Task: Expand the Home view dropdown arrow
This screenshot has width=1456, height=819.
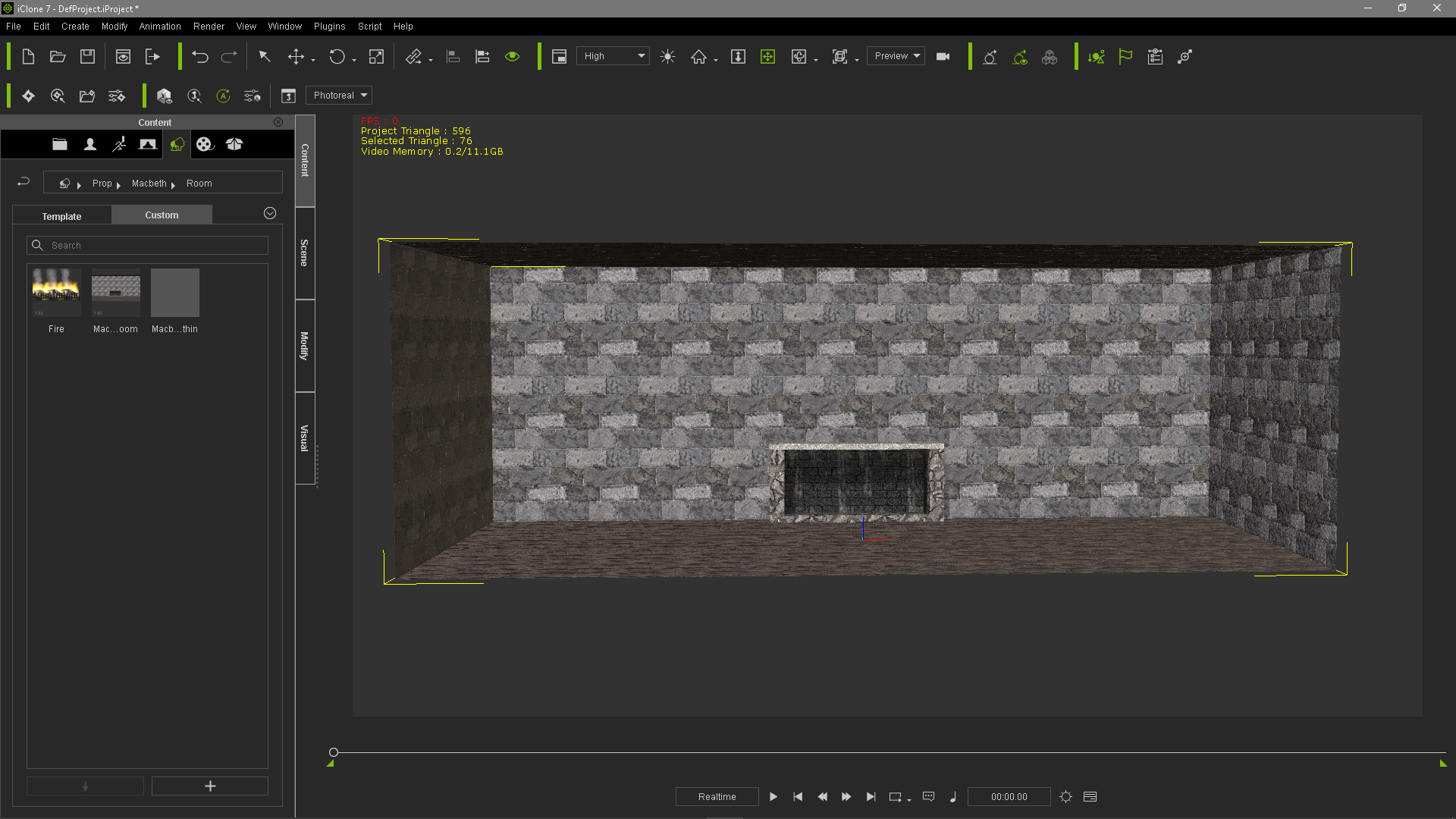Action: pos(716,60)
